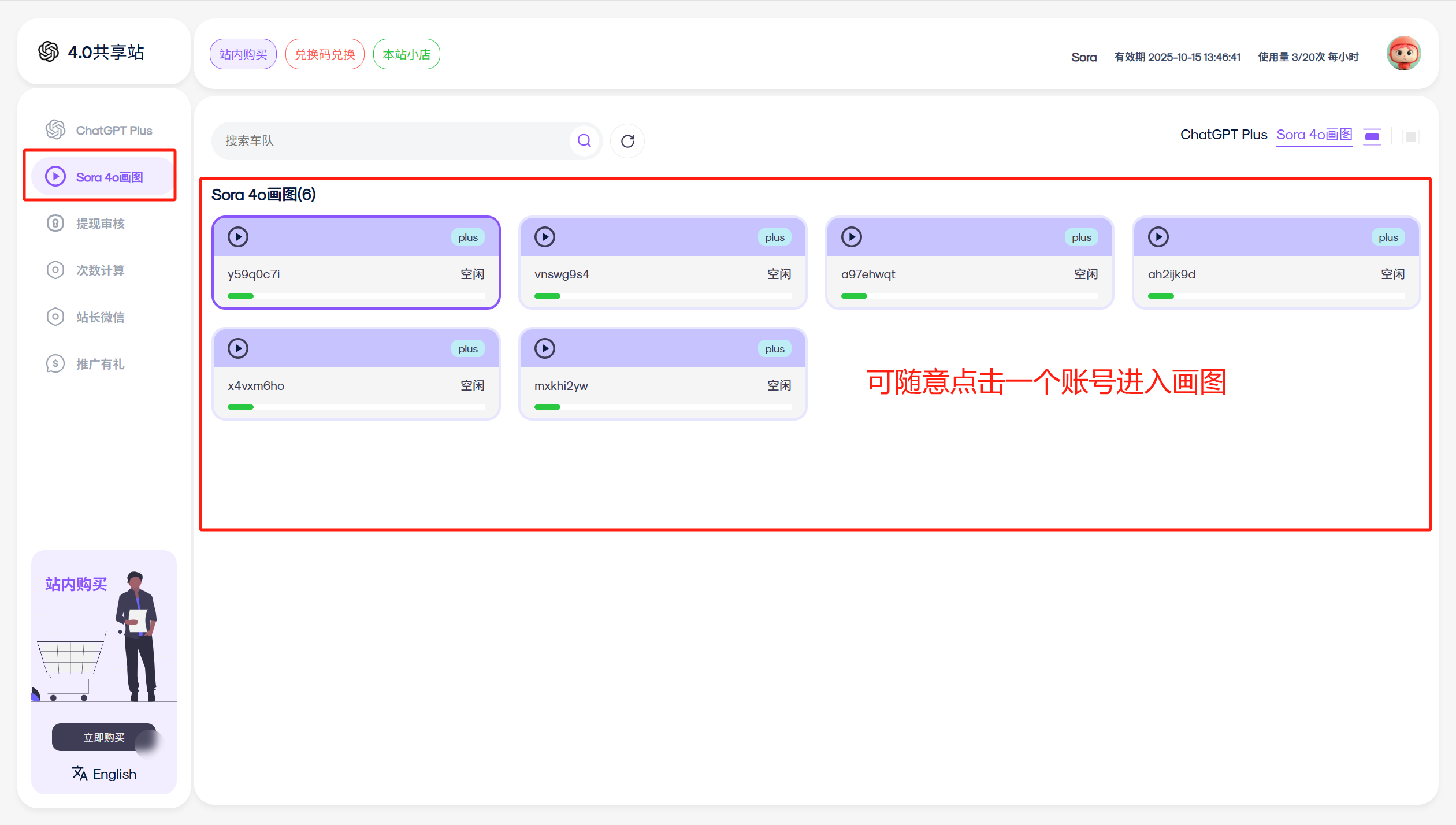
Task: Select account name x4vxm6ho
Action: tap(256, 386)
